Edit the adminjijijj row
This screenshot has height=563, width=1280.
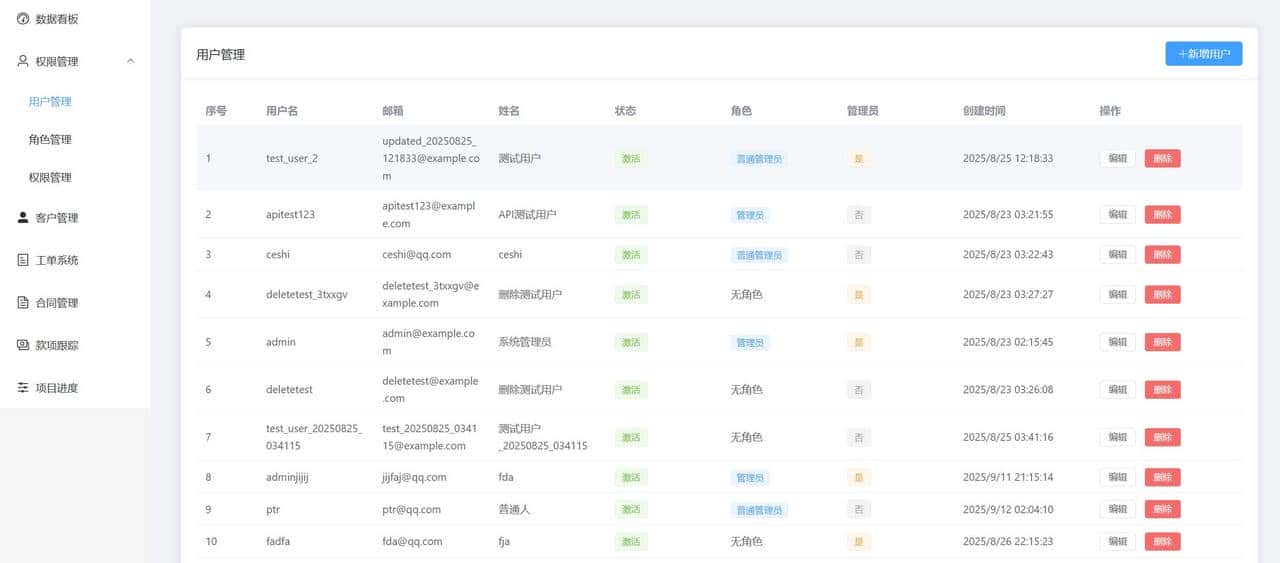1118,477
